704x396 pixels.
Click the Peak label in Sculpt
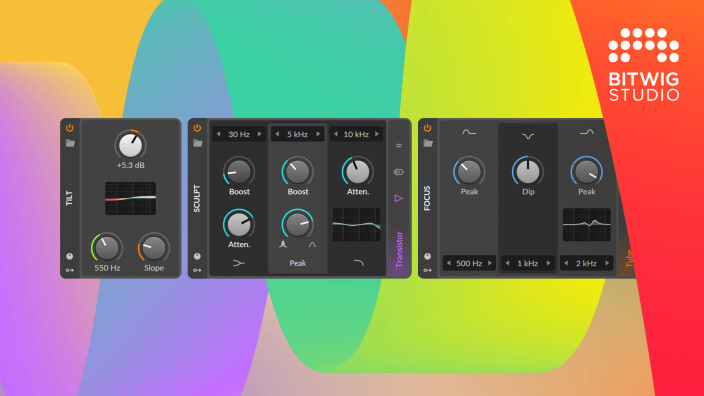point(298,263)
